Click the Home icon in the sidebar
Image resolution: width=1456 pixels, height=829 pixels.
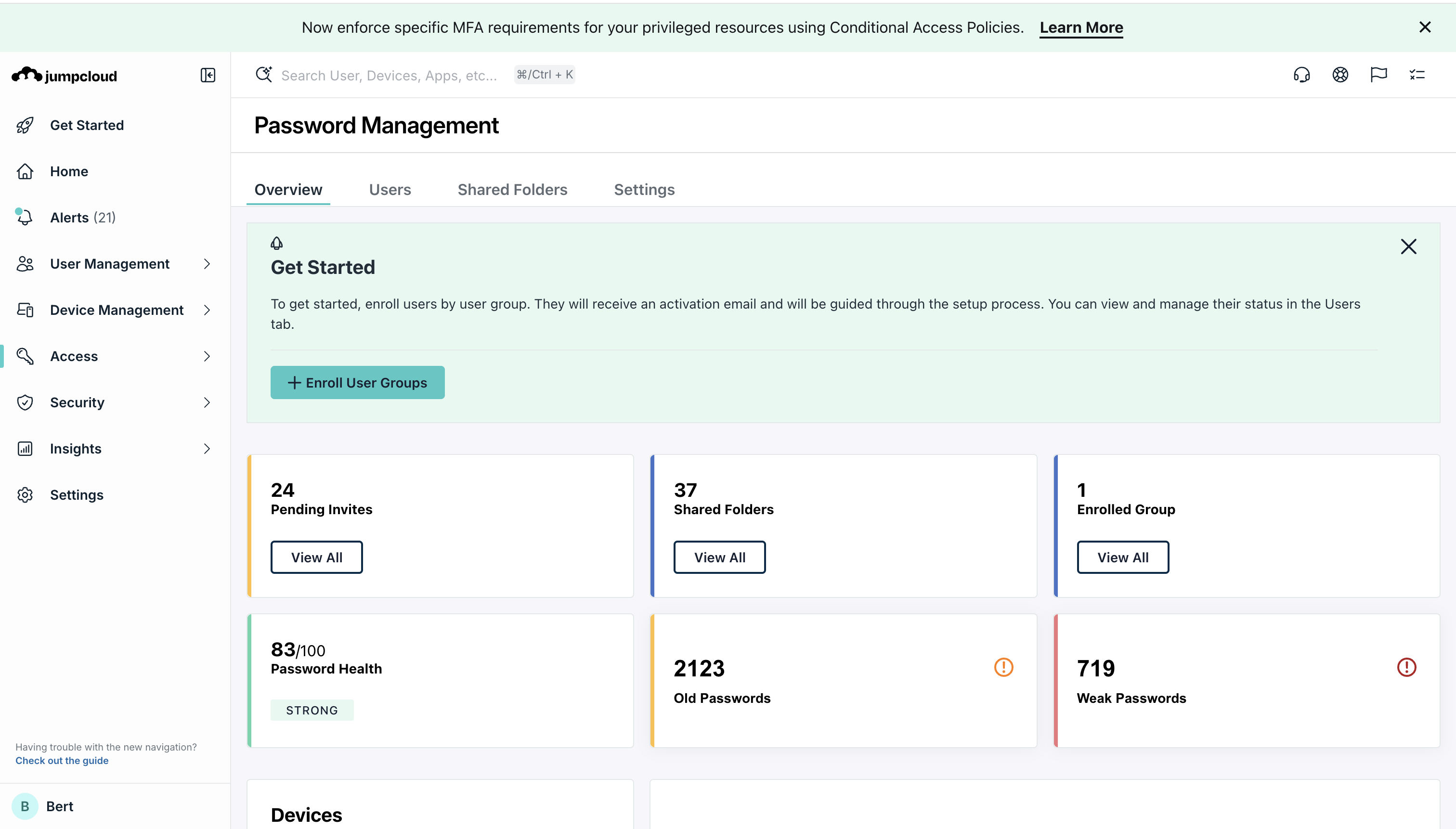(x=25, y=171)
